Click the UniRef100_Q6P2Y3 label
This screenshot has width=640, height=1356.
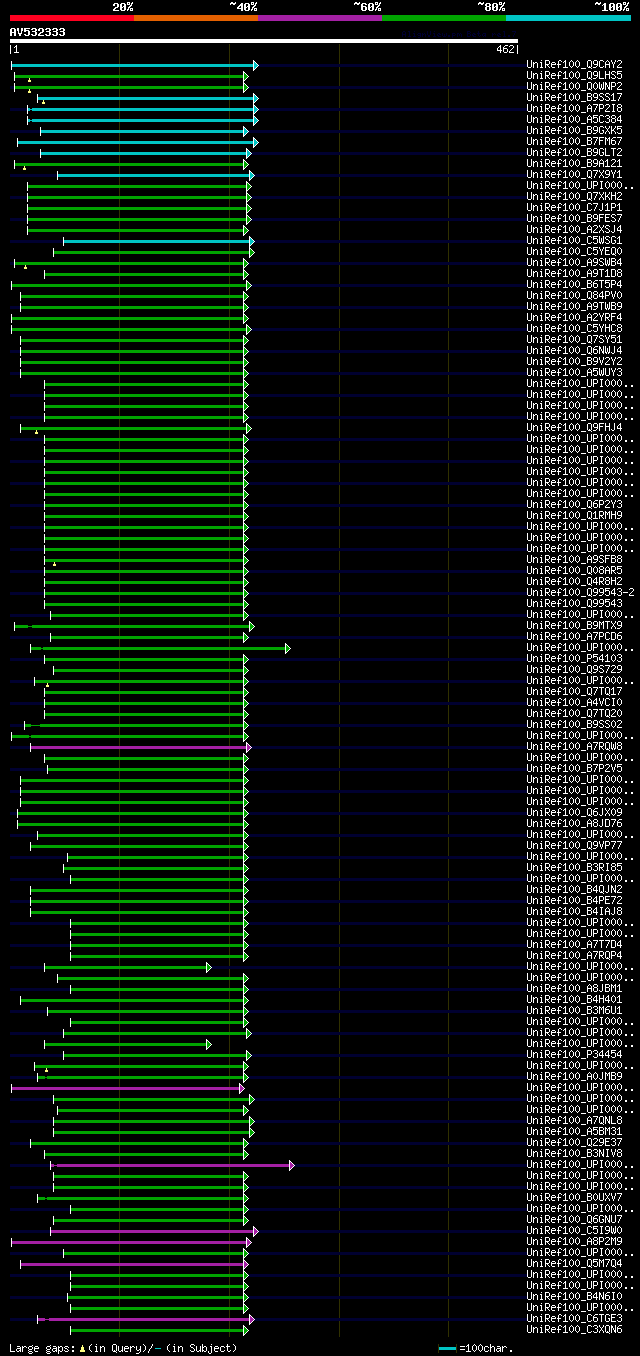tap(574, 505)
